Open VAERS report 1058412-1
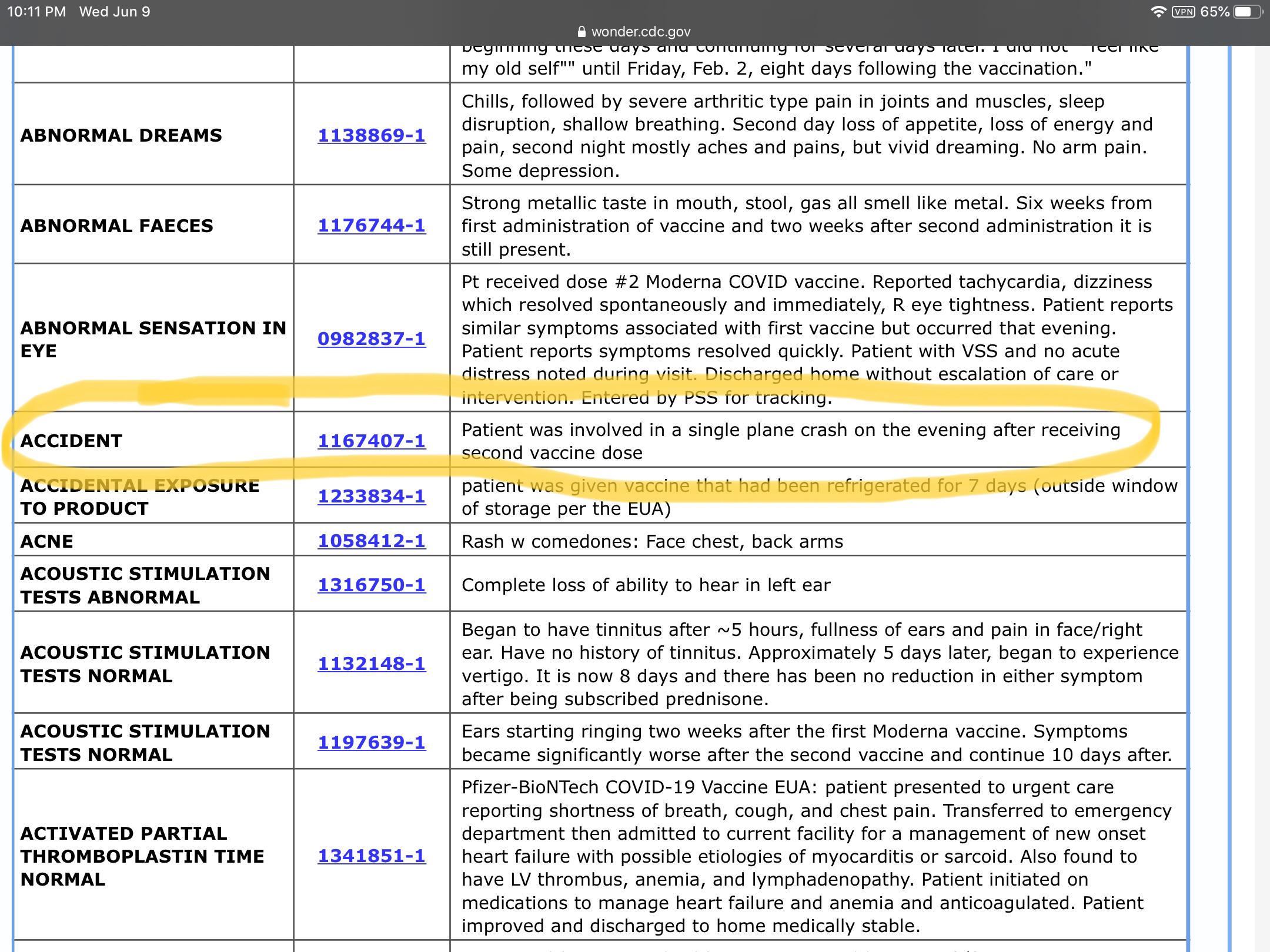Image resolution: width=1270 pixels, height=952 pixels. [x=372, y=541]
